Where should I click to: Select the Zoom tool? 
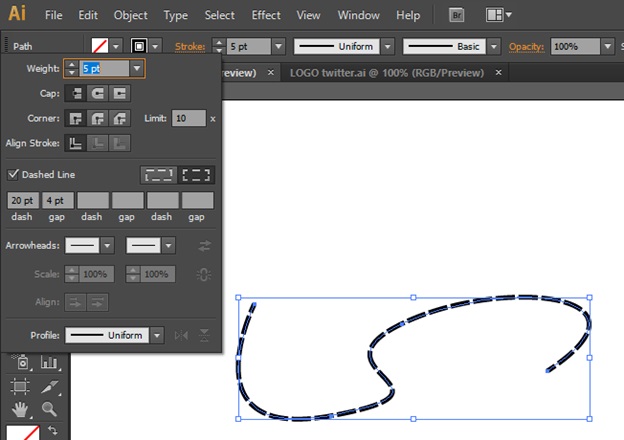point(48,409)
